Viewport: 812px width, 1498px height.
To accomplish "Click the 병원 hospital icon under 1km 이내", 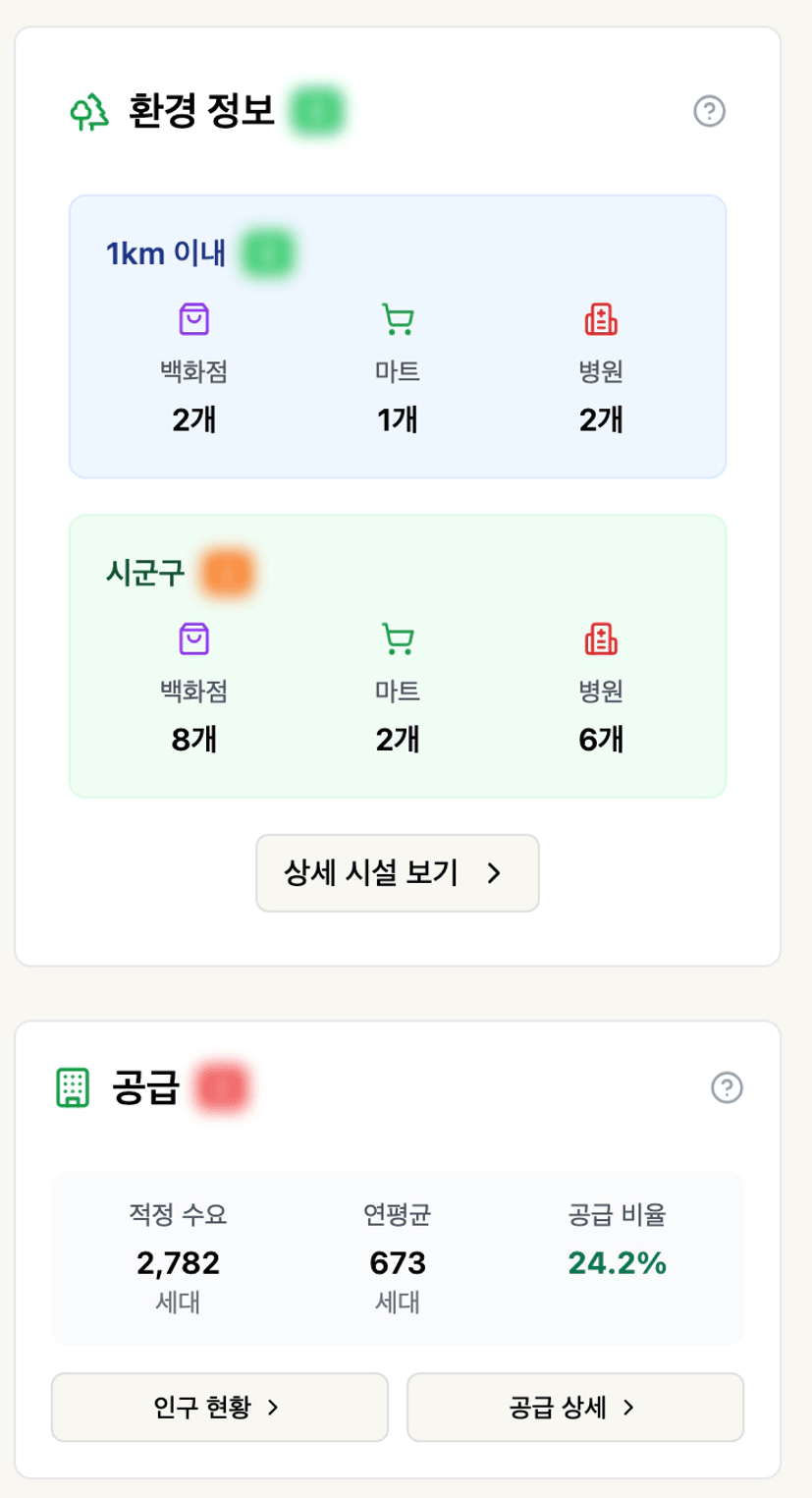I will point(601,319).
